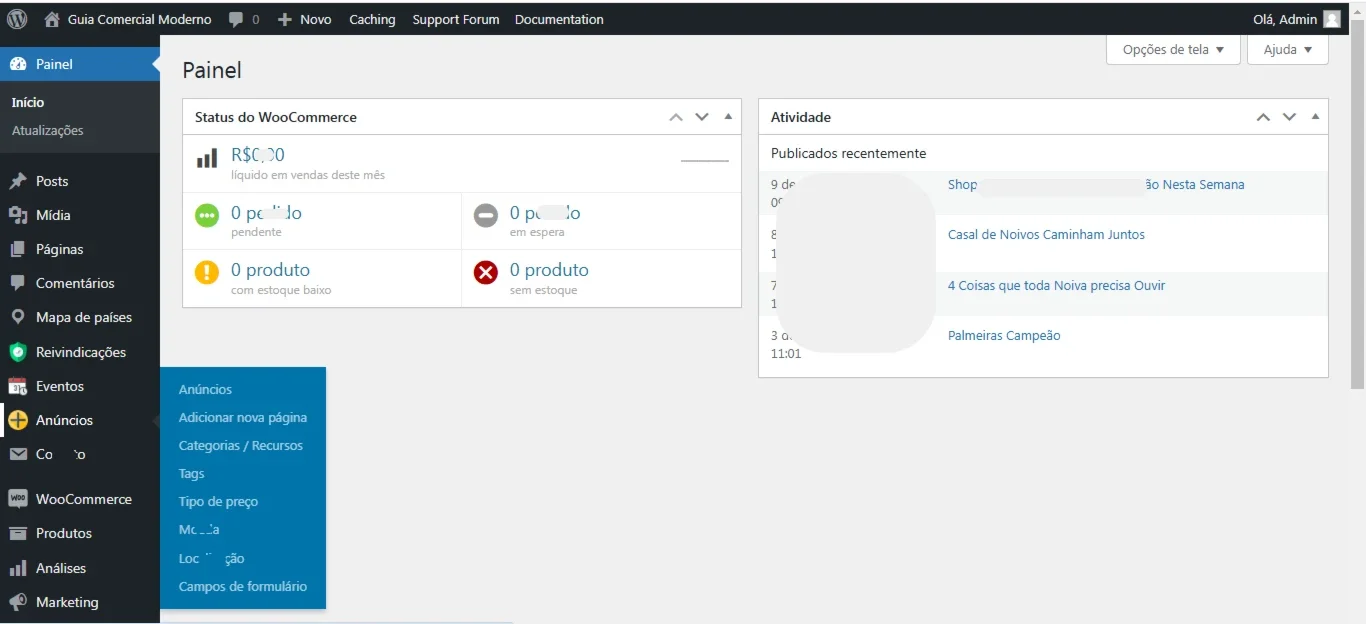Click the home icon beside Guia Comercial Moderno
Image resolution: width=1366 pixels, height=624 pixels.
coord(52,19)
